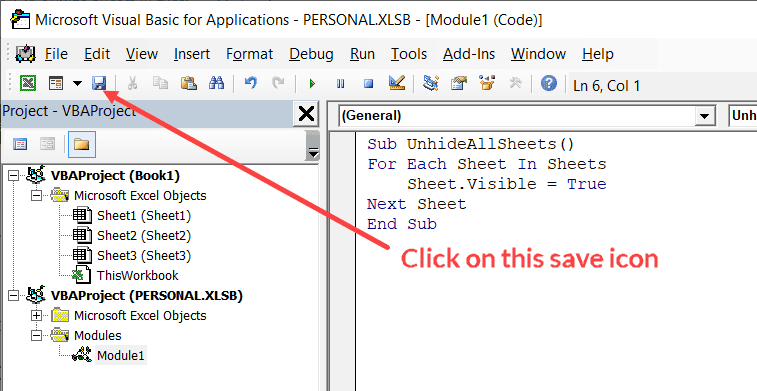
Task: Click Project pane toolbar overflow arrow
Action: [313, 154]
